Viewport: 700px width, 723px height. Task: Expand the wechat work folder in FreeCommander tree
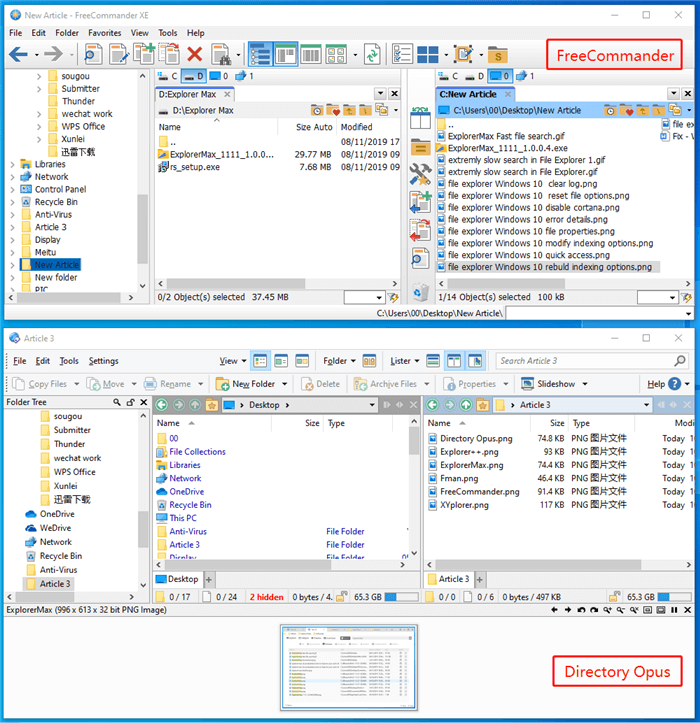(39, 114)
